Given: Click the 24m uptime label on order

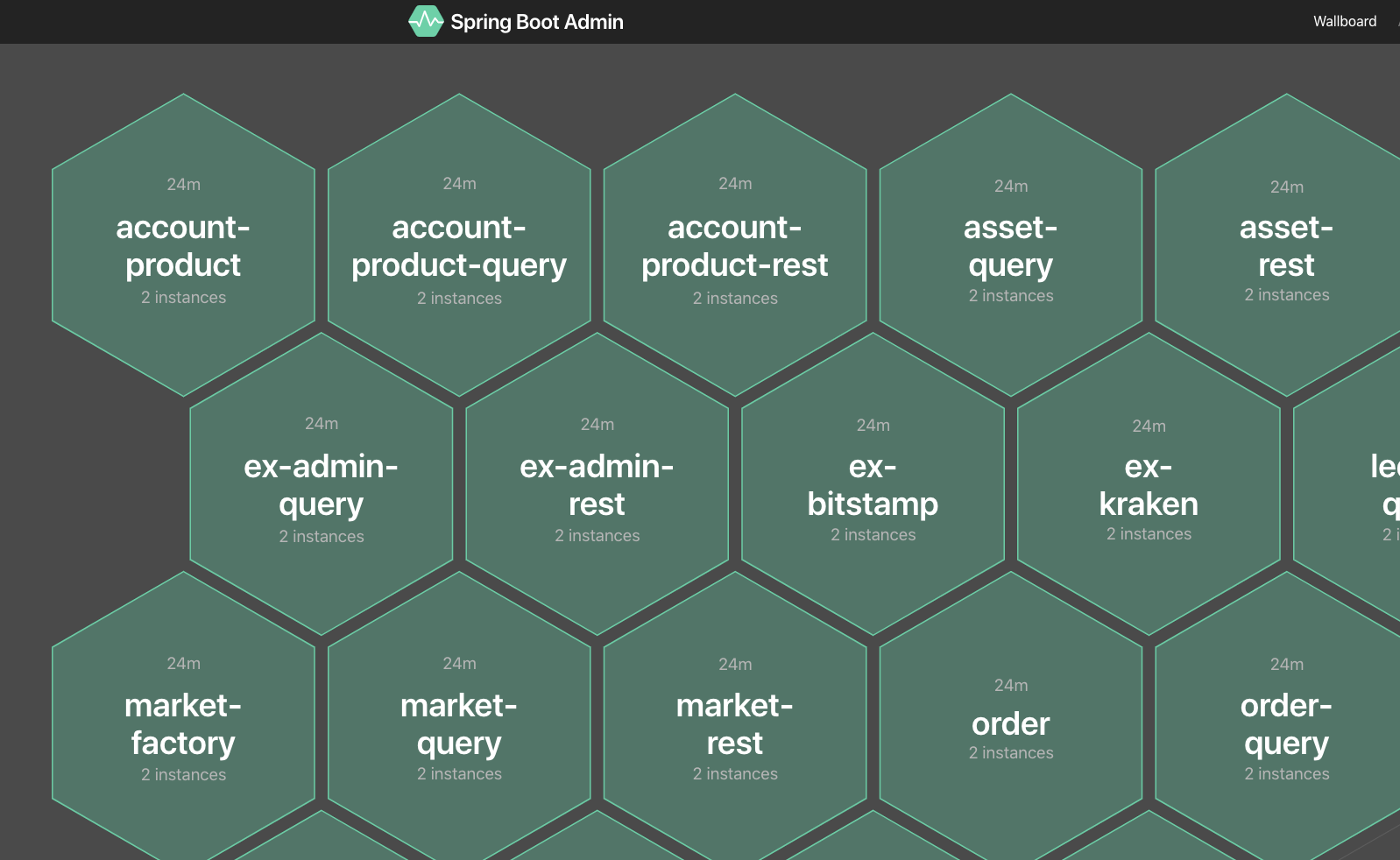Looking at the screenshot, I should click(1011, 686).
